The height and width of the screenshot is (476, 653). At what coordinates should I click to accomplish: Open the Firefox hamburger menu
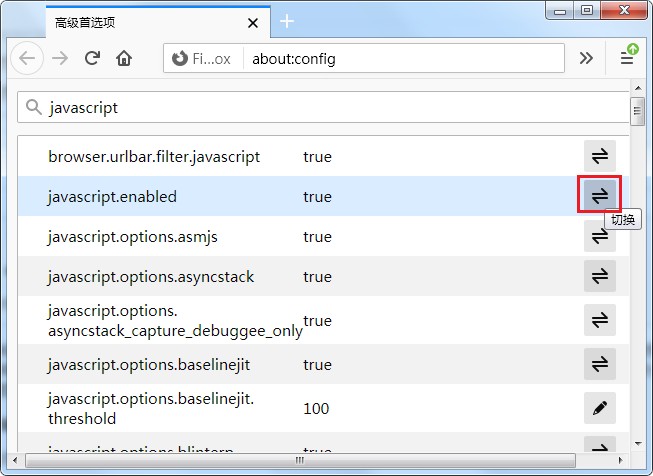point(627,58)
